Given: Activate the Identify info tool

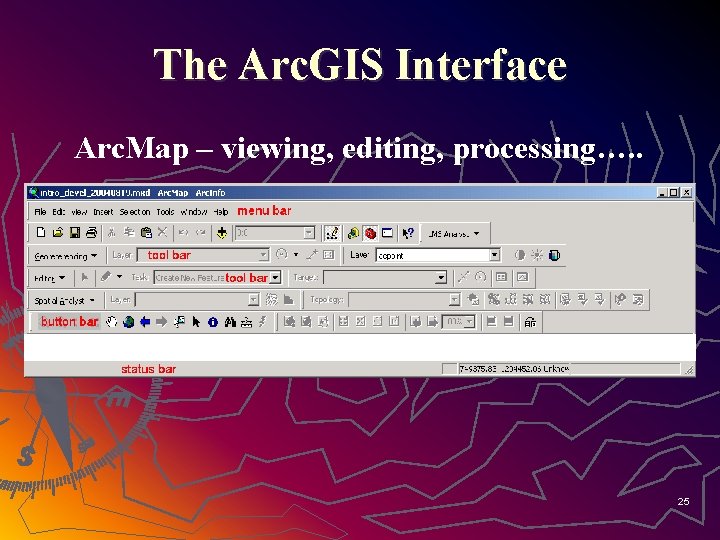Looking at the screenshot, I should coord(213,322).
